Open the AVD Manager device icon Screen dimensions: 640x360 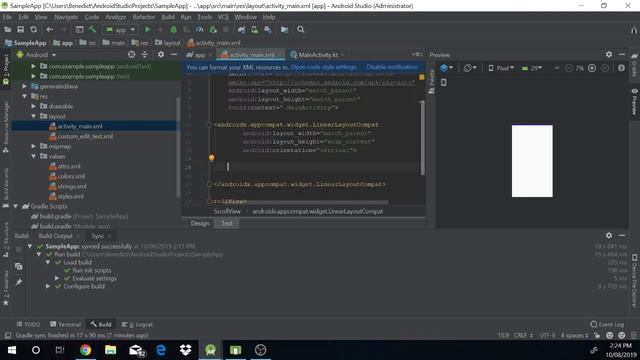(x=254, y=30)
